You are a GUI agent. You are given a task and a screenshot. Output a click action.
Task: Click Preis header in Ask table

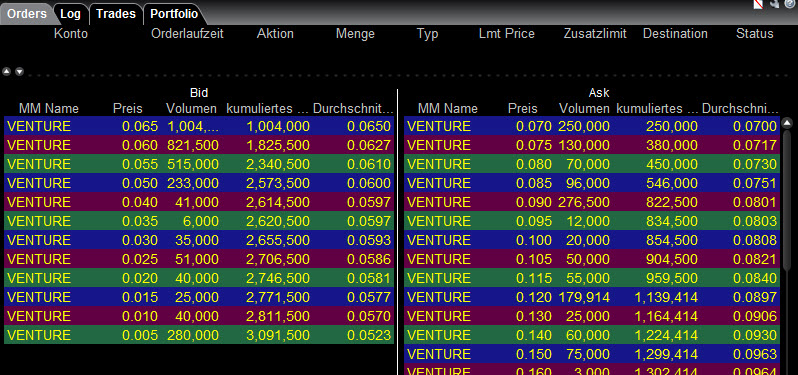click(523, 109)
